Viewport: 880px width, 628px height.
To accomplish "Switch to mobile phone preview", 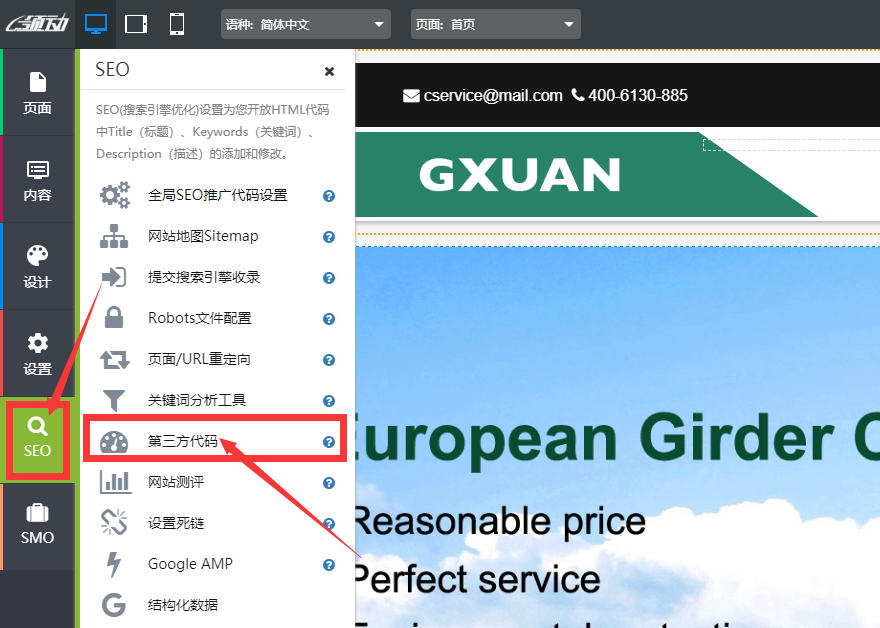I will 177,24.
